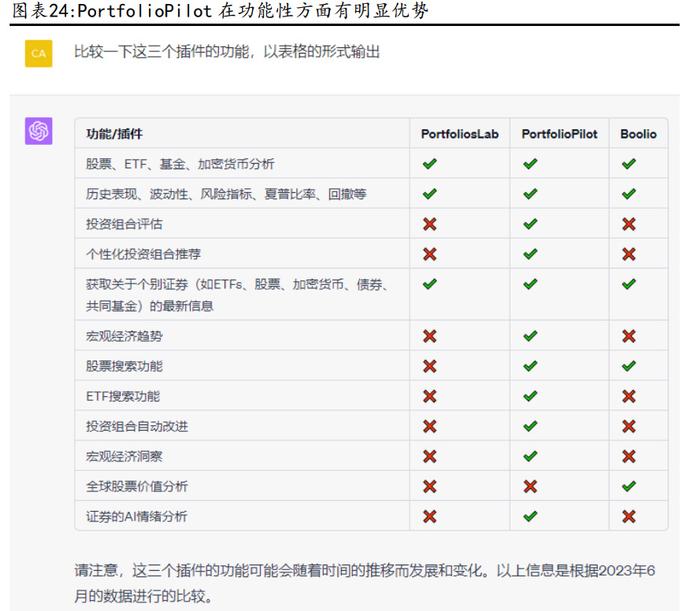
Task: Click PortfoliosLab red cross for 投资组合评估
Action: (x=429, y=224)
